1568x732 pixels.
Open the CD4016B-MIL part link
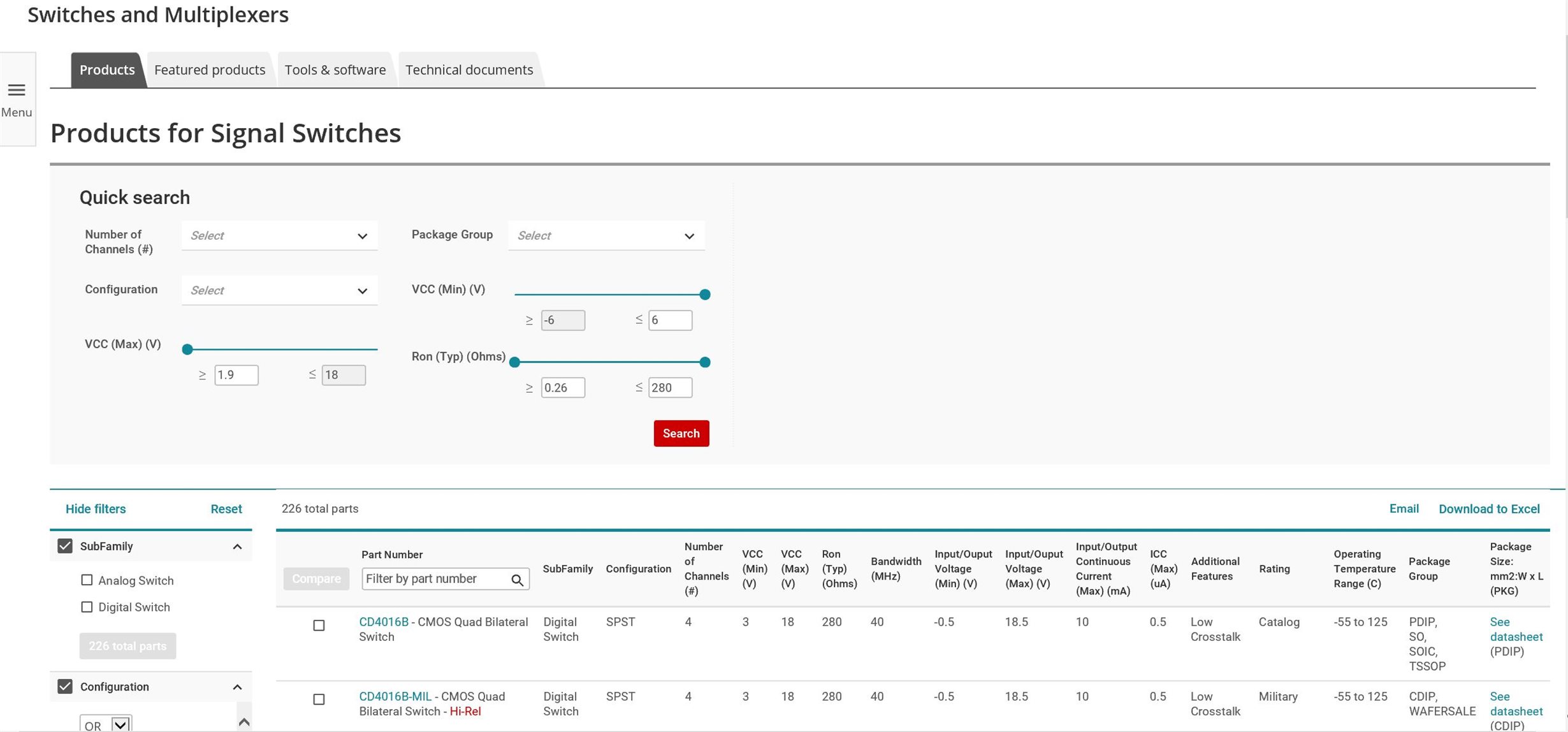395,696
